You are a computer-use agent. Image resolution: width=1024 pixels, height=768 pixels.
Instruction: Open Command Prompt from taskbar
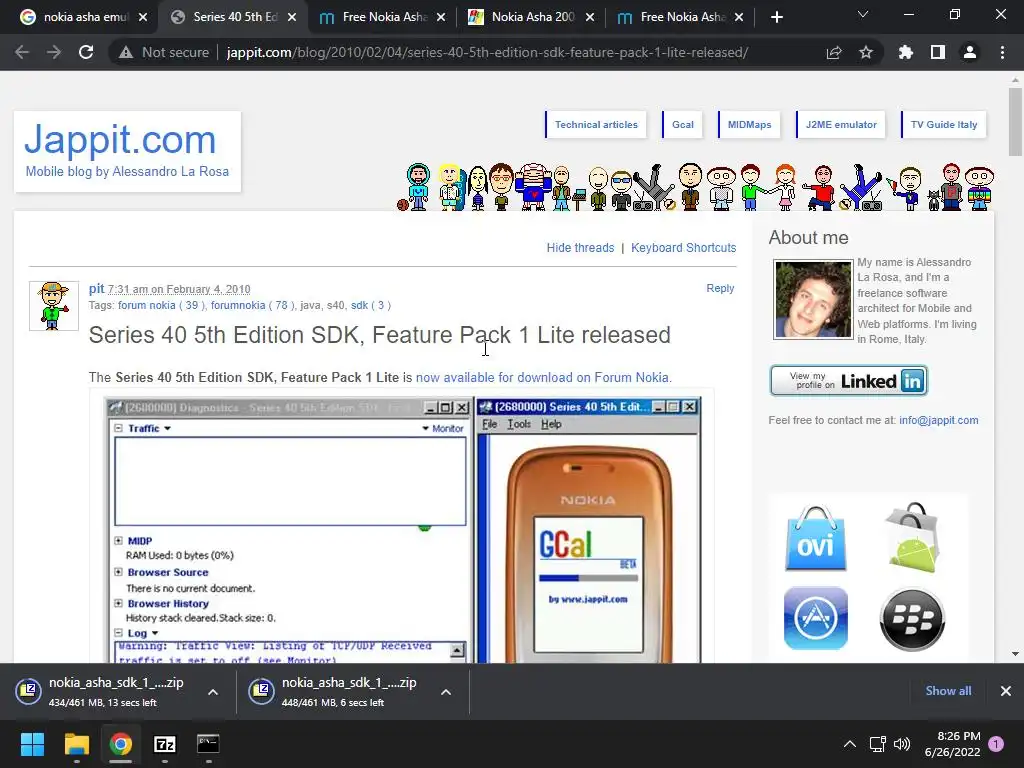pyautogui.click(x=208, y=744)
